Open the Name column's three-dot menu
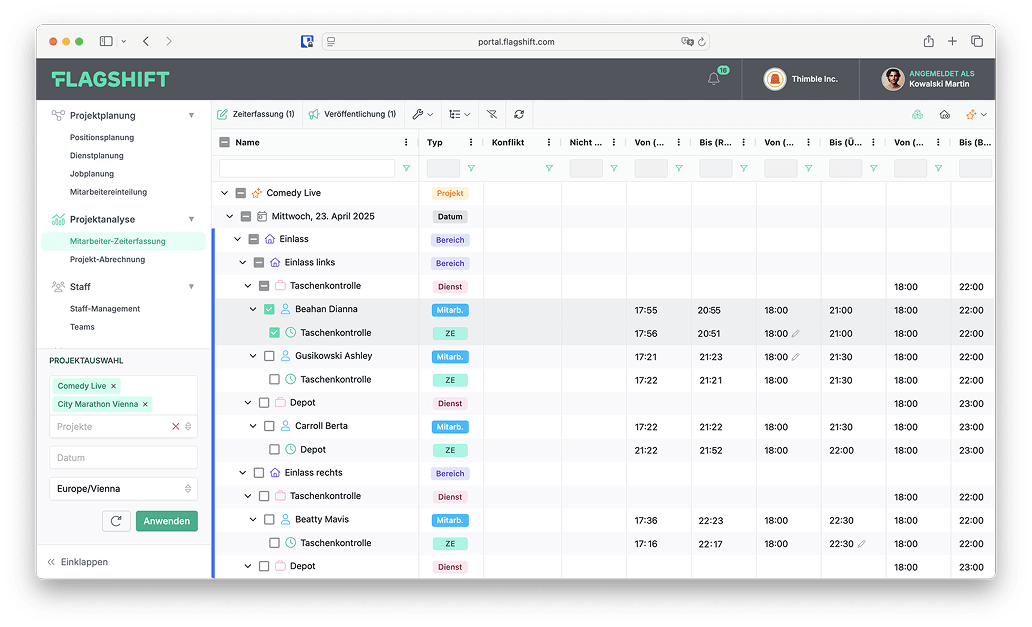1032x627 pixels. (x=406, y=143)
